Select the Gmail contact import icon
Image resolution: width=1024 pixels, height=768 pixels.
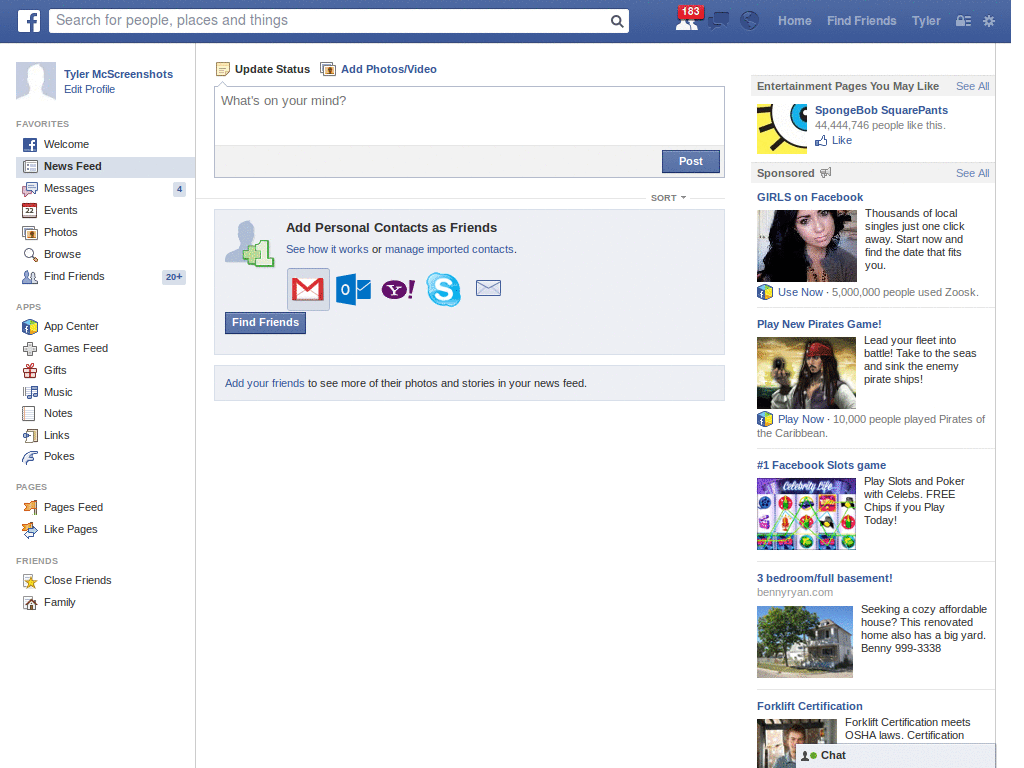pyautogui.click(x=308, y=289)
